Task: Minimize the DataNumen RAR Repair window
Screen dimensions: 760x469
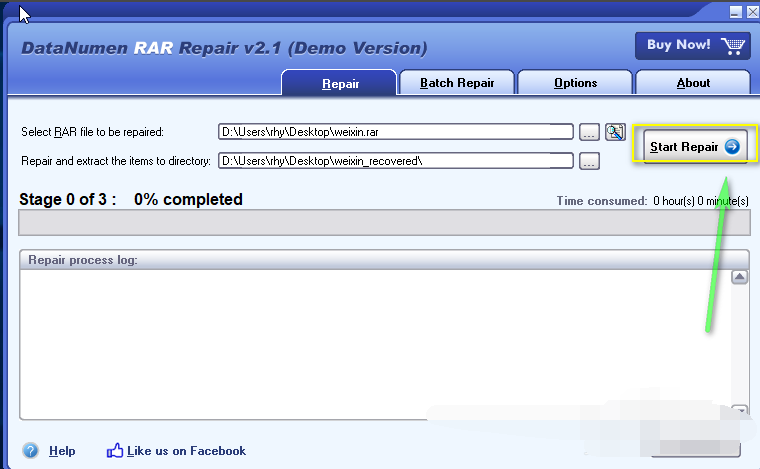Action: click(735, 11)
